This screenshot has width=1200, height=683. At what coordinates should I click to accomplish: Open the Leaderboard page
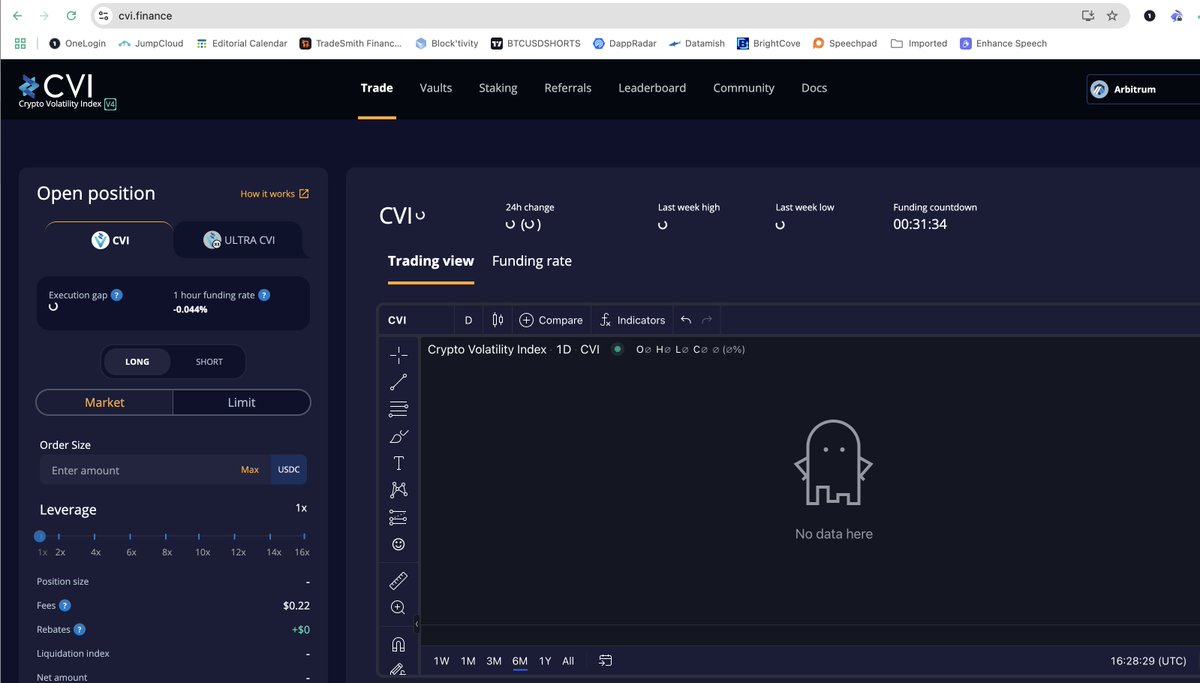pos(652,88)
